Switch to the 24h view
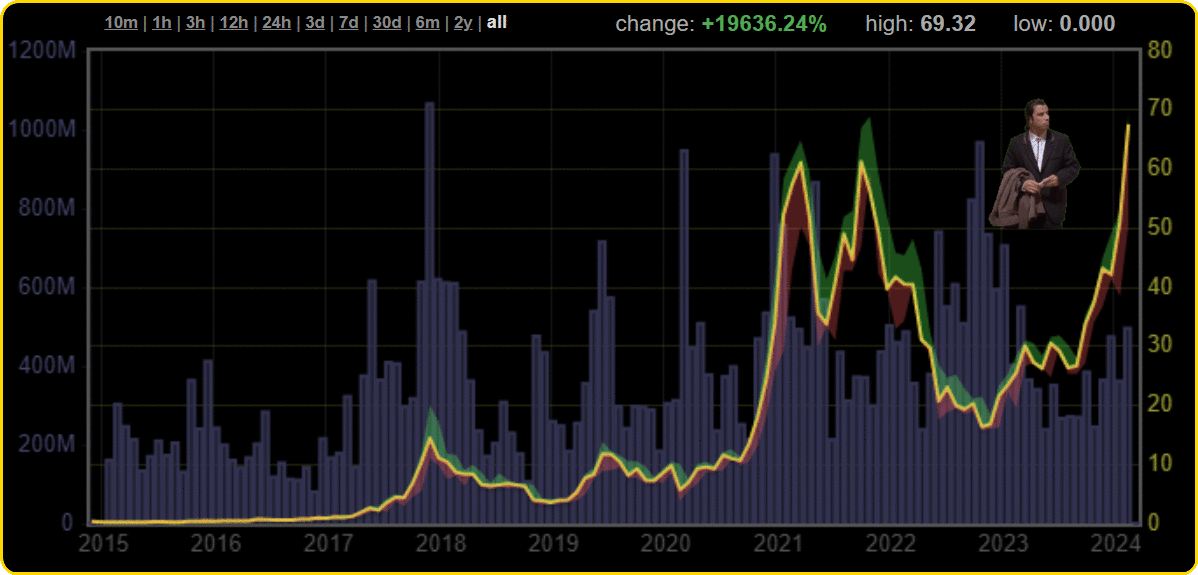The width and height of the screenshot is (1198, 575). pos(277,22)
